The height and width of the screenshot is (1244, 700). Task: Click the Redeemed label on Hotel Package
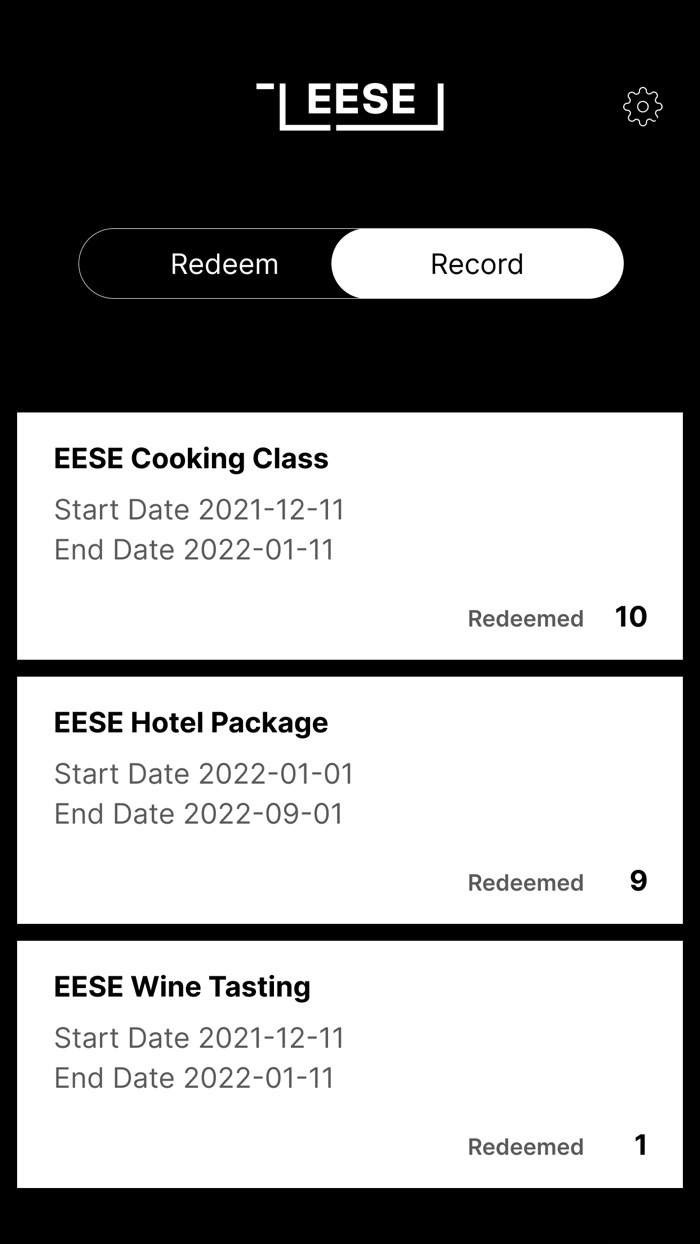click(525, 883)
